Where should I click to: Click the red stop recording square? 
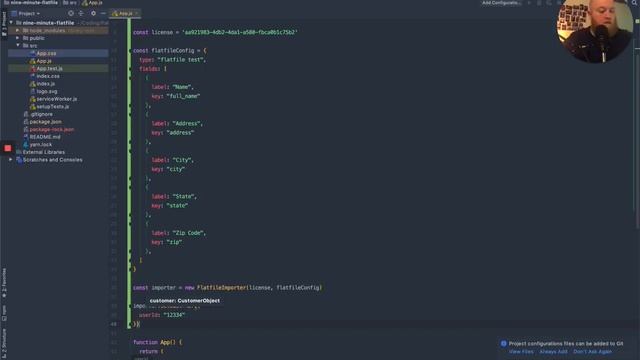point(7,148)
